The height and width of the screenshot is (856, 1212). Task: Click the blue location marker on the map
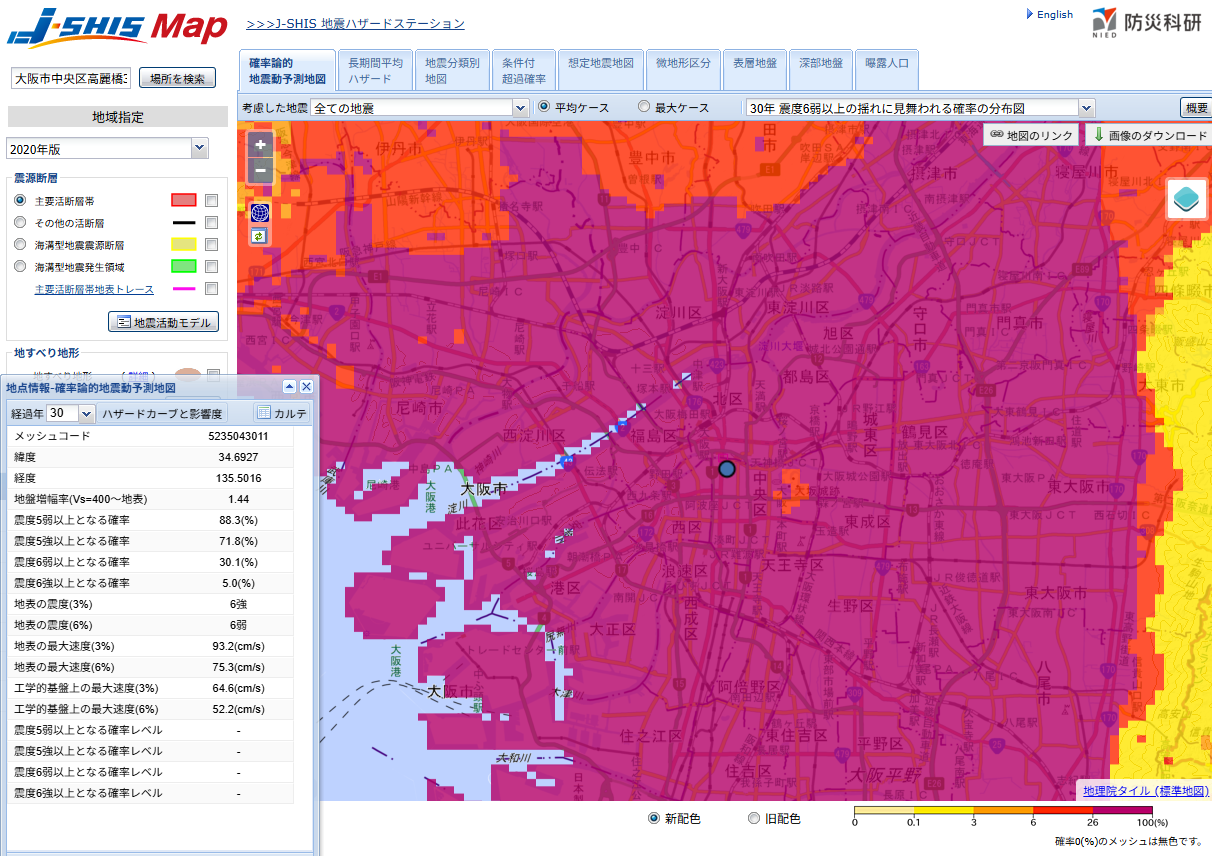click(727, 469)
